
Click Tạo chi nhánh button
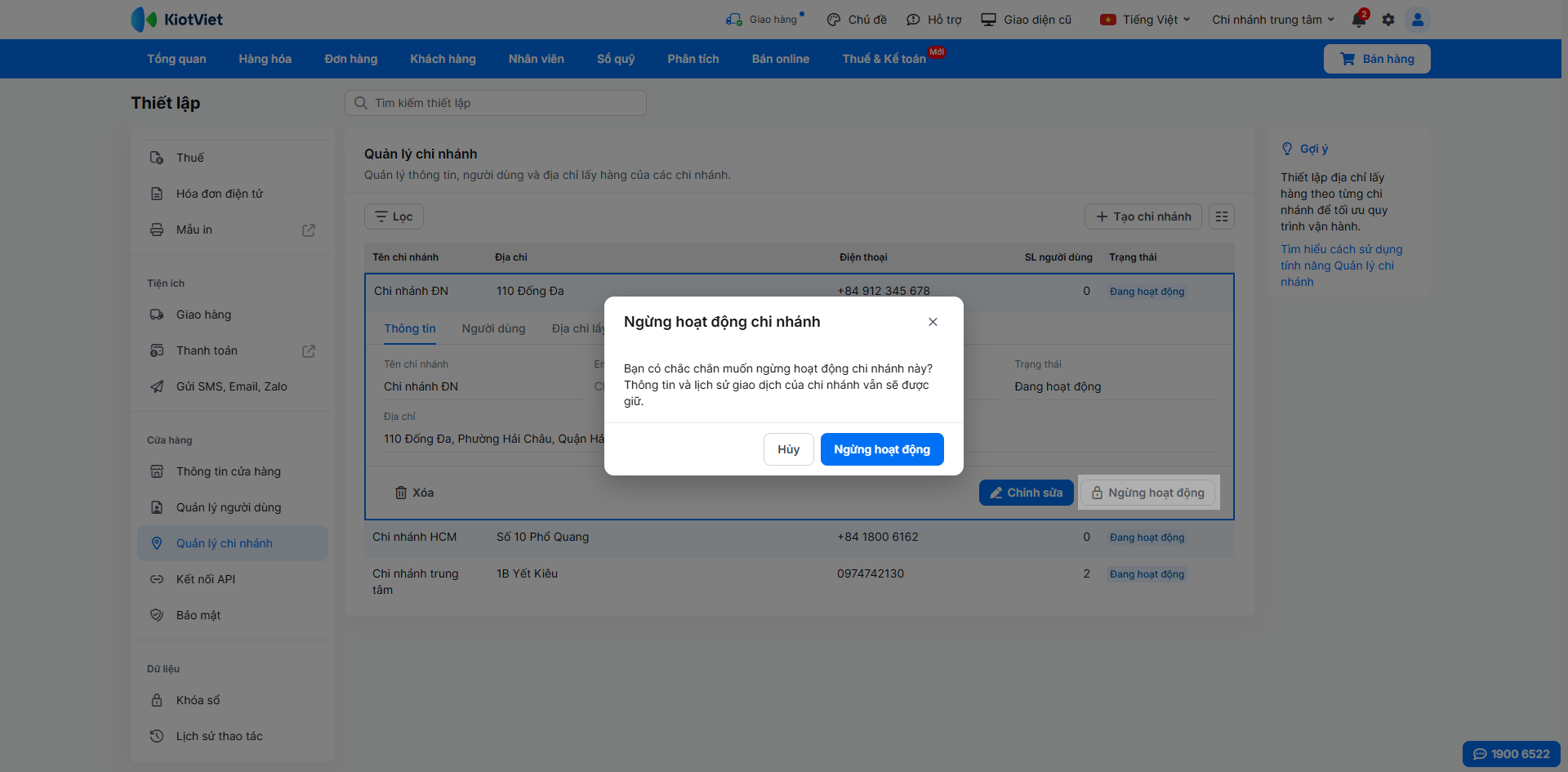coord(1143,216)
